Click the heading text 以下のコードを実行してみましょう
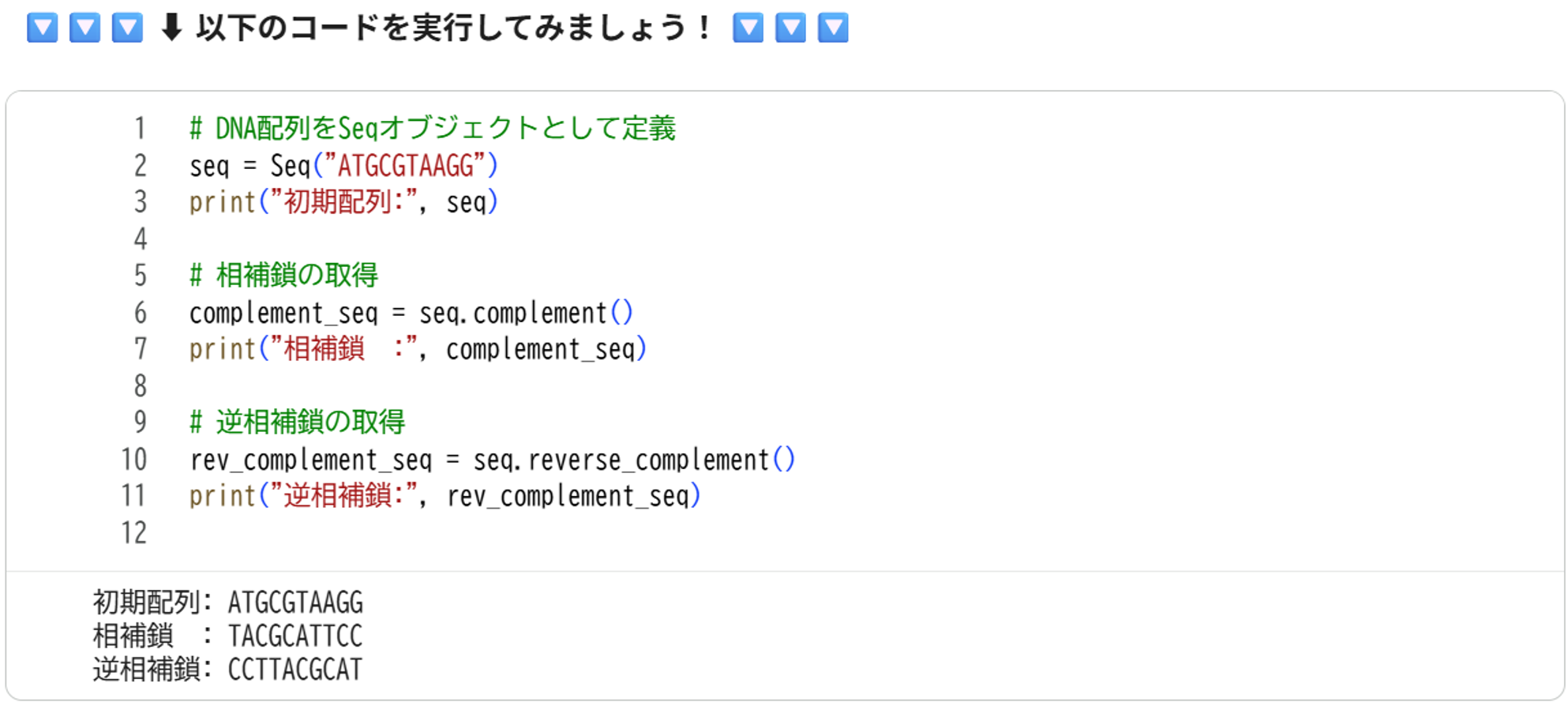The width and height of the screenshot is (1568, 706). click(x=442, y=28)
